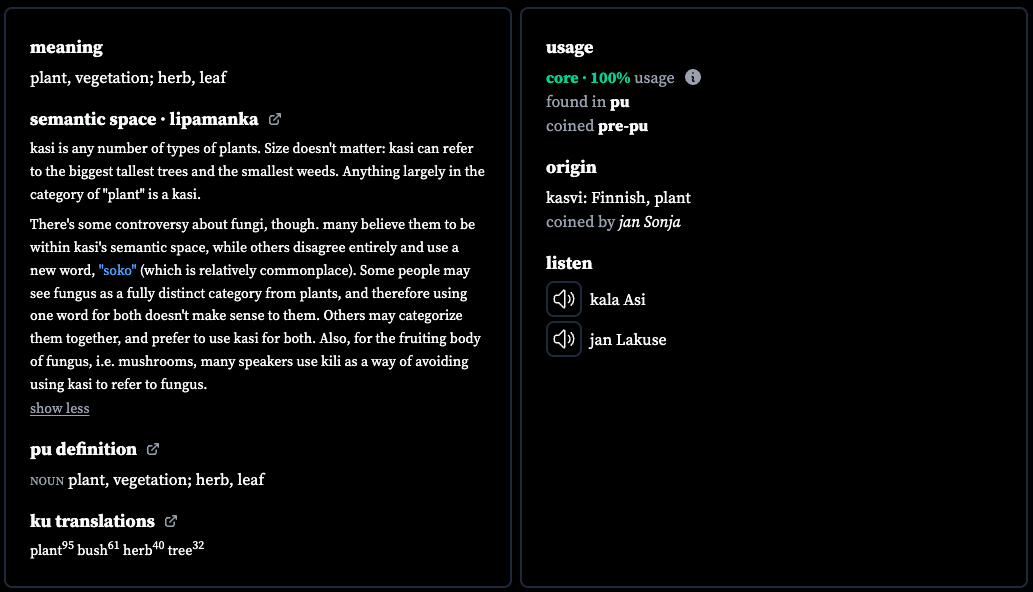Click the semantic space · lipamanka heading
Screen dimensions: 1033x592
click(x=144, y=119)
